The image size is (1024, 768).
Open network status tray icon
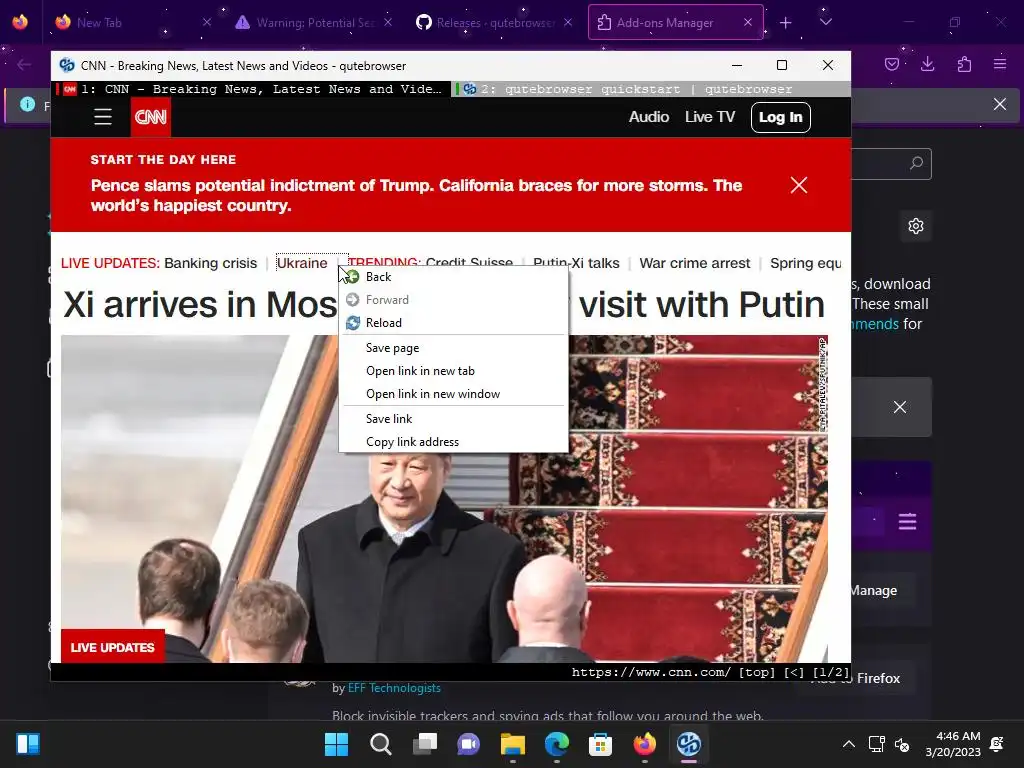click(x=876, y=744)
